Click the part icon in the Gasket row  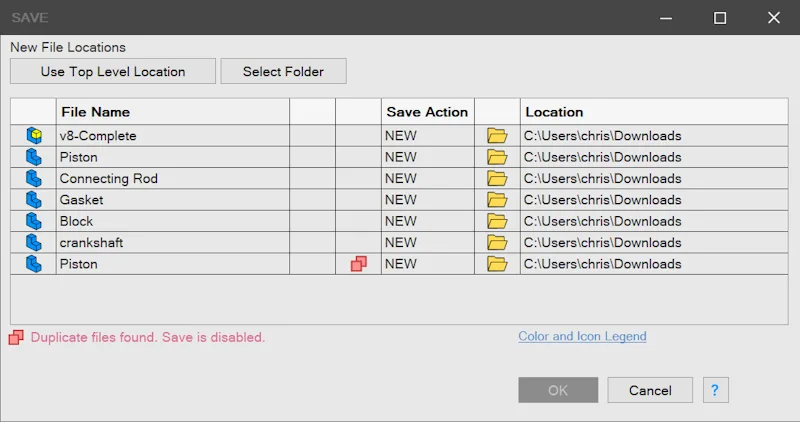[34, 200]
